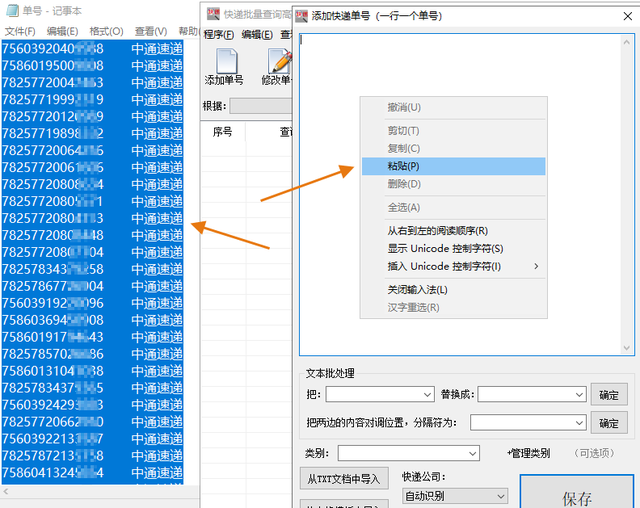640x508 pixels.
Task: Click the 添加快递单号 dialog title icon
Action: (x=302, y=16)
